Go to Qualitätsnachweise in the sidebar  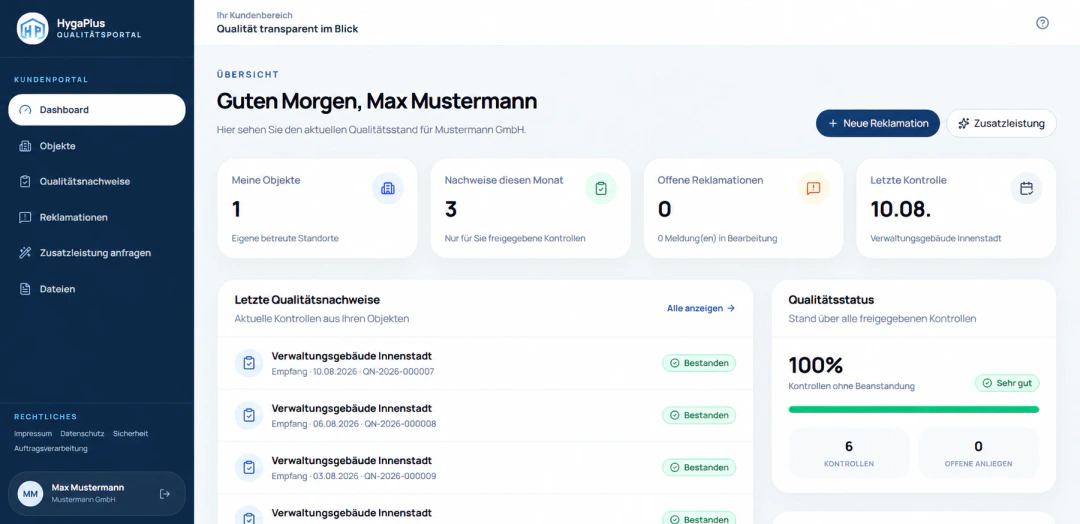(97, 181)
